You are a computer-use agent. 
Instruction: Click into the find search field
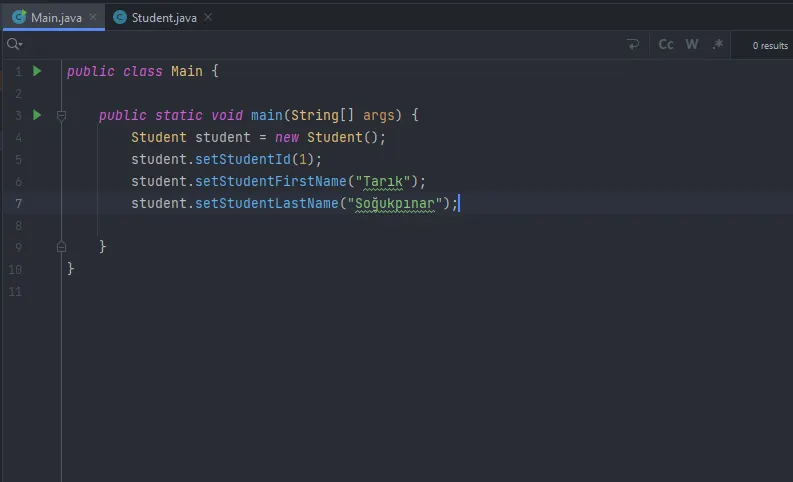click(x=324, y=45)
